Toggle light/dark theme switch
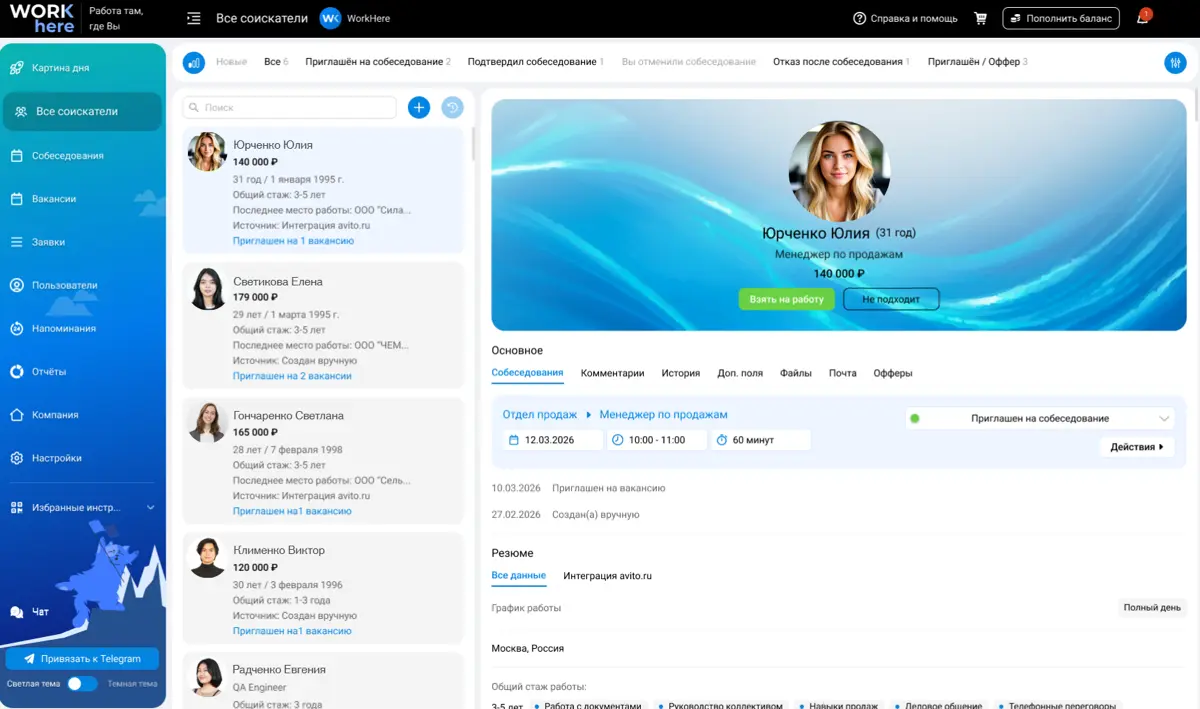This screenshot has height=709, width=1200. [x=82, y=684]
